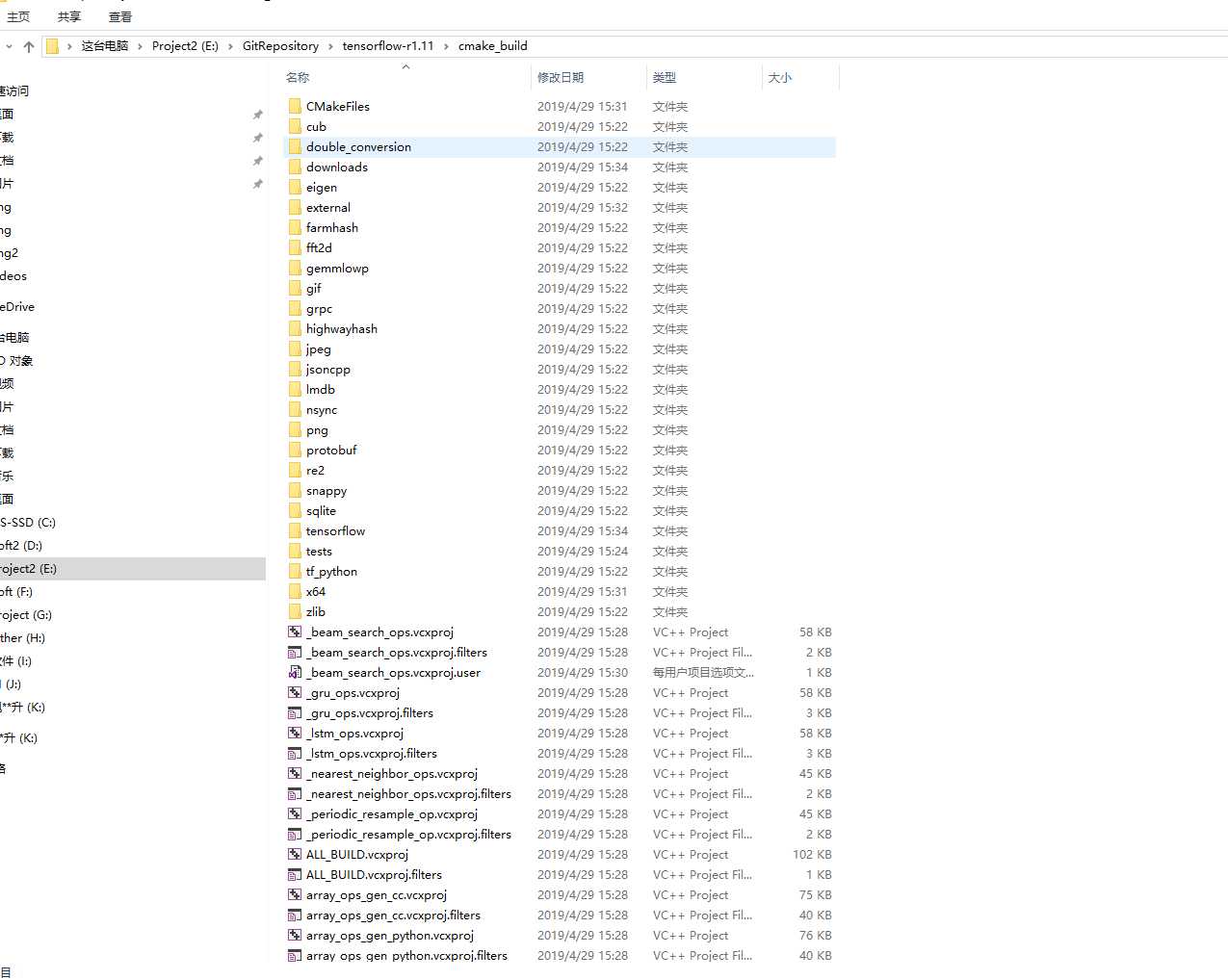Select _lstm_ops.vcxproj file name
Screen dimensions: 1228x980
354,733
